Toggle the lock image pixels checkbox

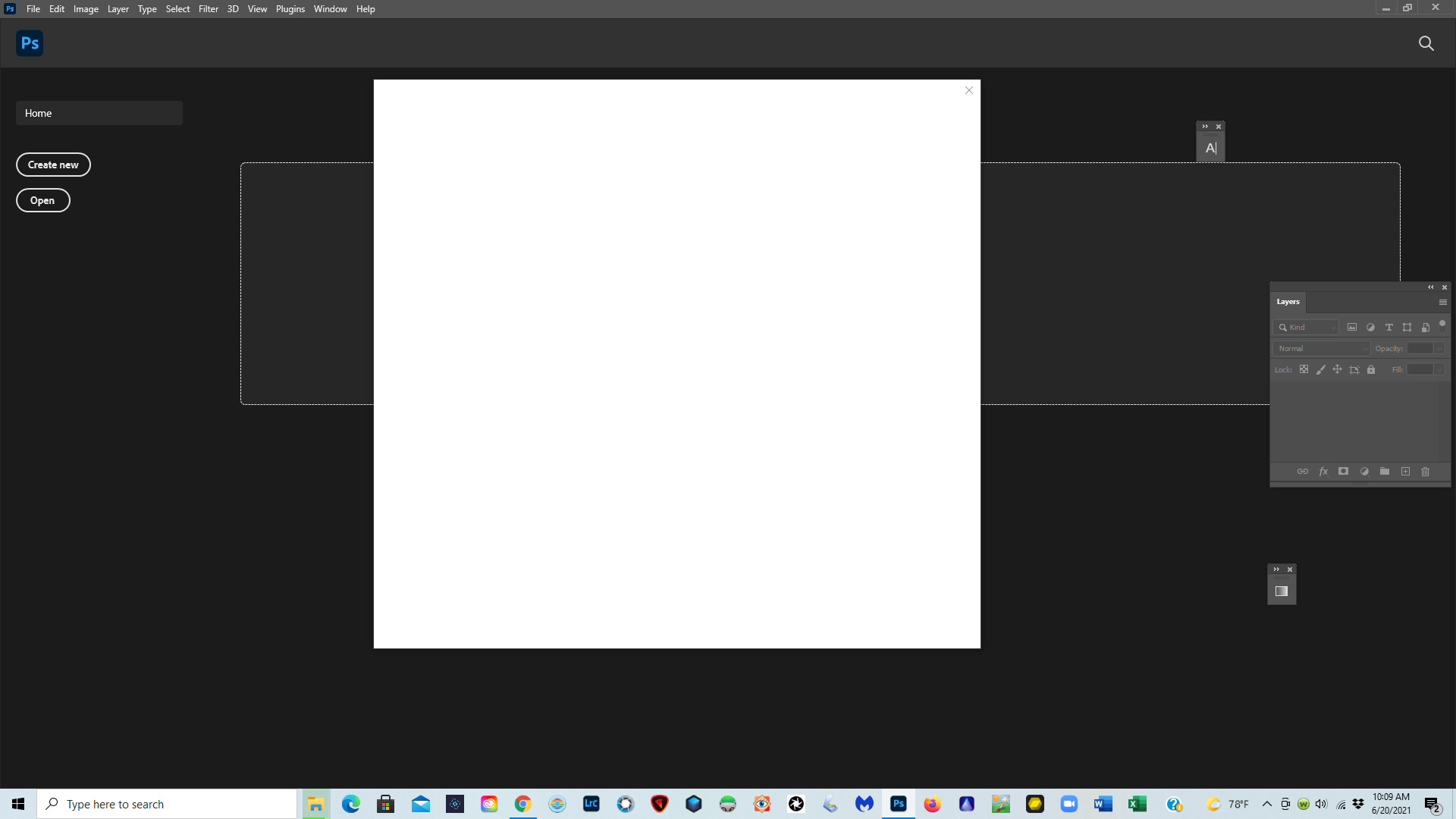(1320, 369)
